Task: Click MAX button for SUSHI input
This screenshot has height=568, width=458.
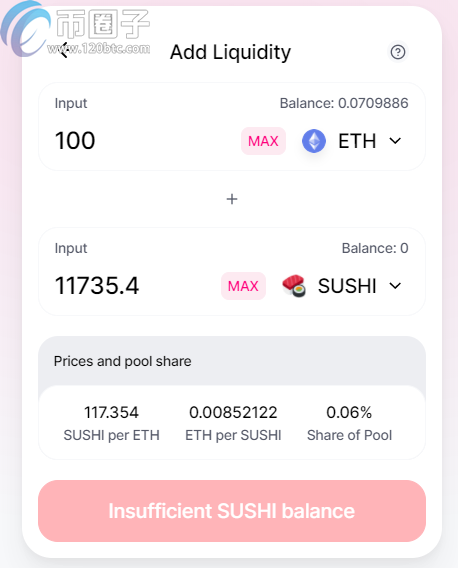Action: (x=243, y=286)
